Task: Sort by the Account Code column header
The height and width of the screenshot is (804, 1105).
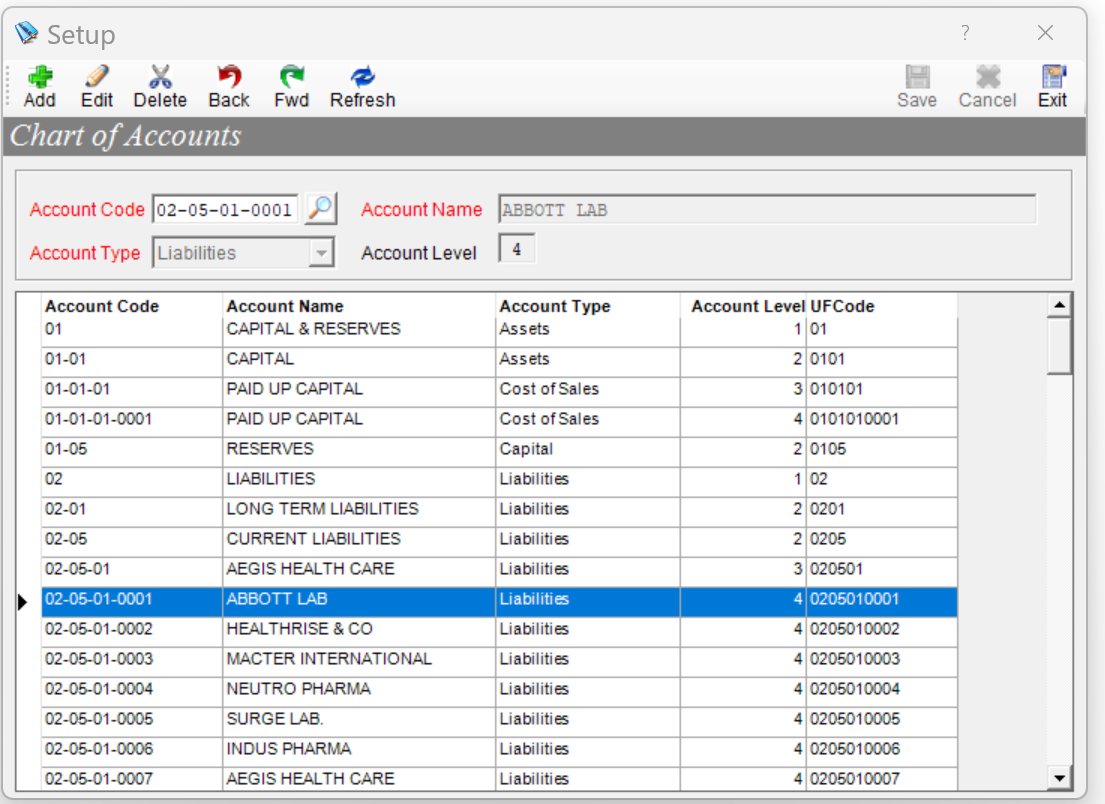Action: pyautogui.click(x=132, y=306)
